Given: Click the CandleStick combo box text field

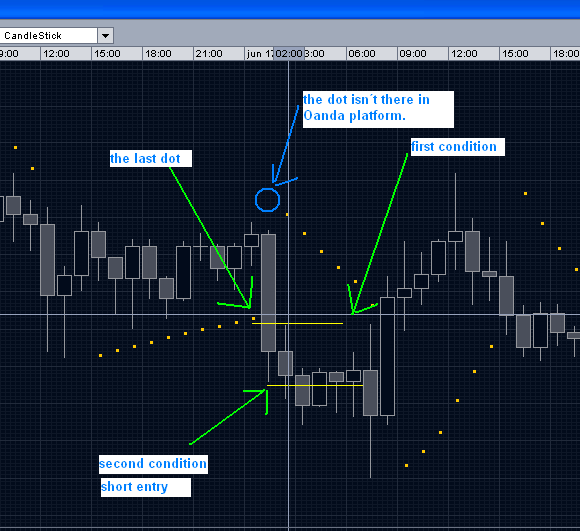Looking at the screenshot, I should click(x=48, y=36).
